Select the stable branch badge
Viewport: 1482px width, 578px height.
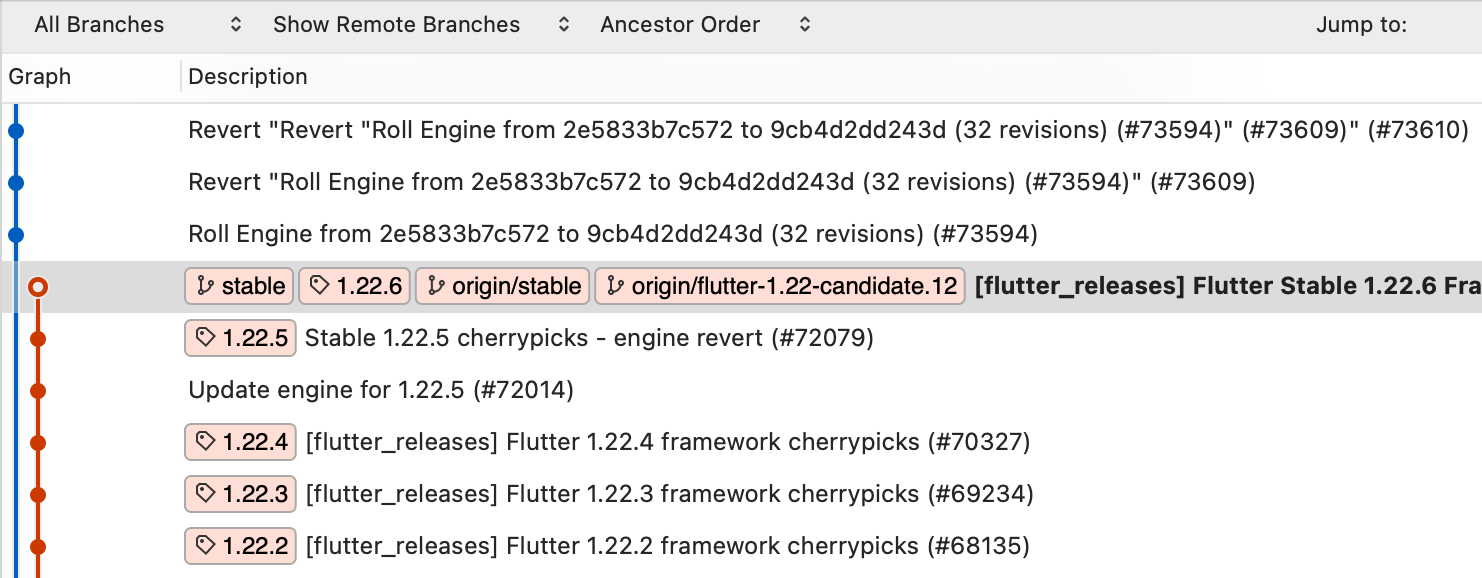240,287
